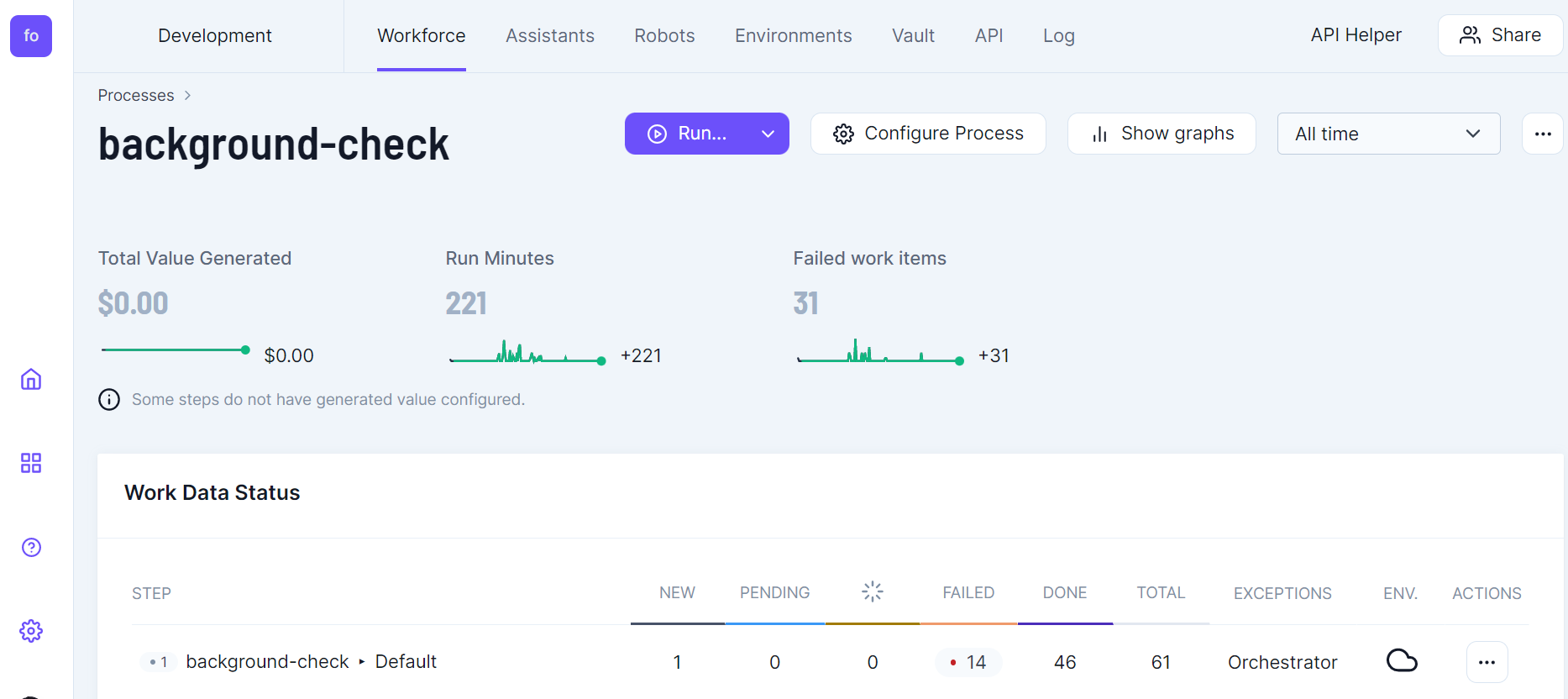Viewport: 1568px width, 699px height.
Task: Expand the Development workspace selector
Action: point(215,36)
